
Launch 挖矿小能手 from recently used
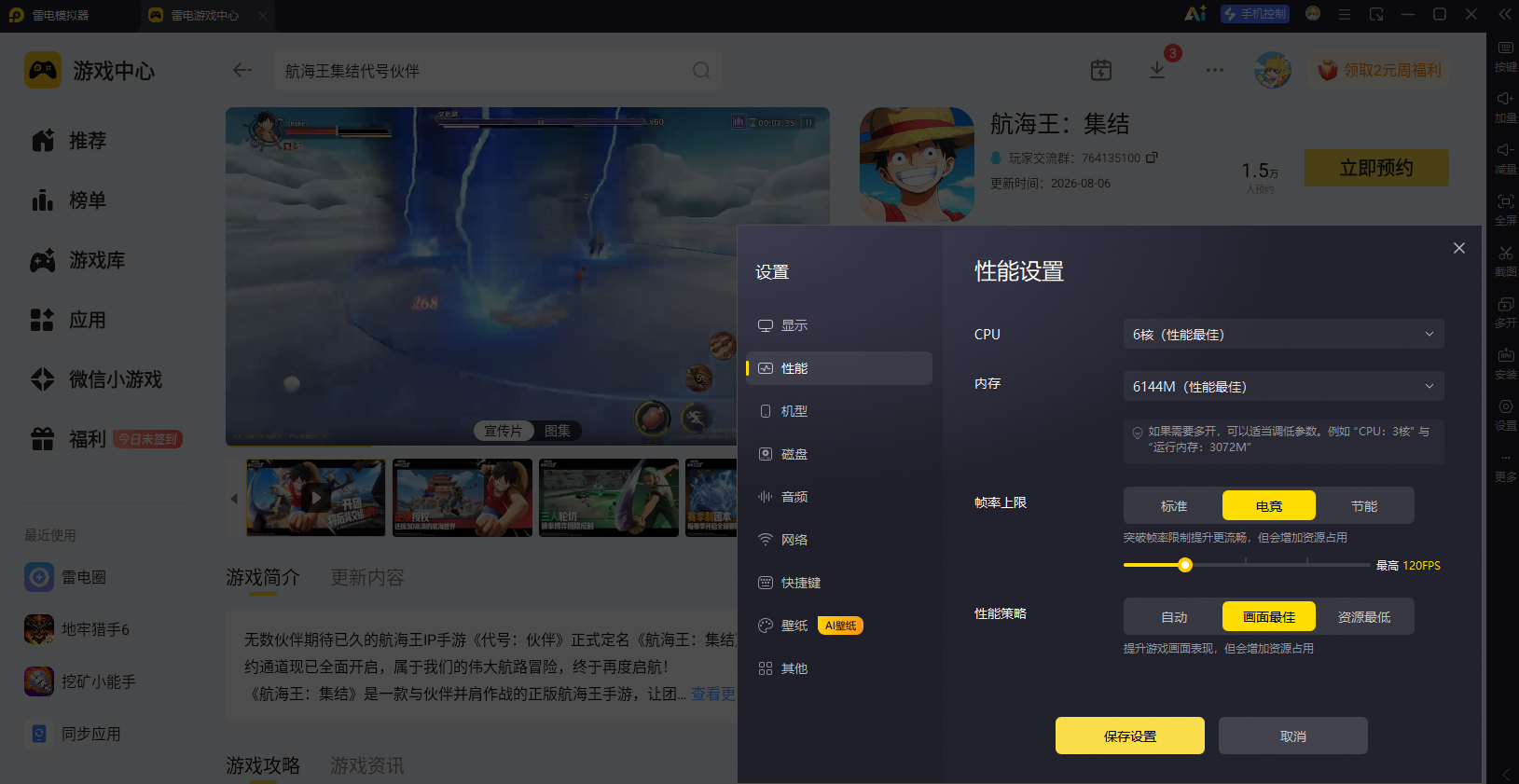[80, 681]
